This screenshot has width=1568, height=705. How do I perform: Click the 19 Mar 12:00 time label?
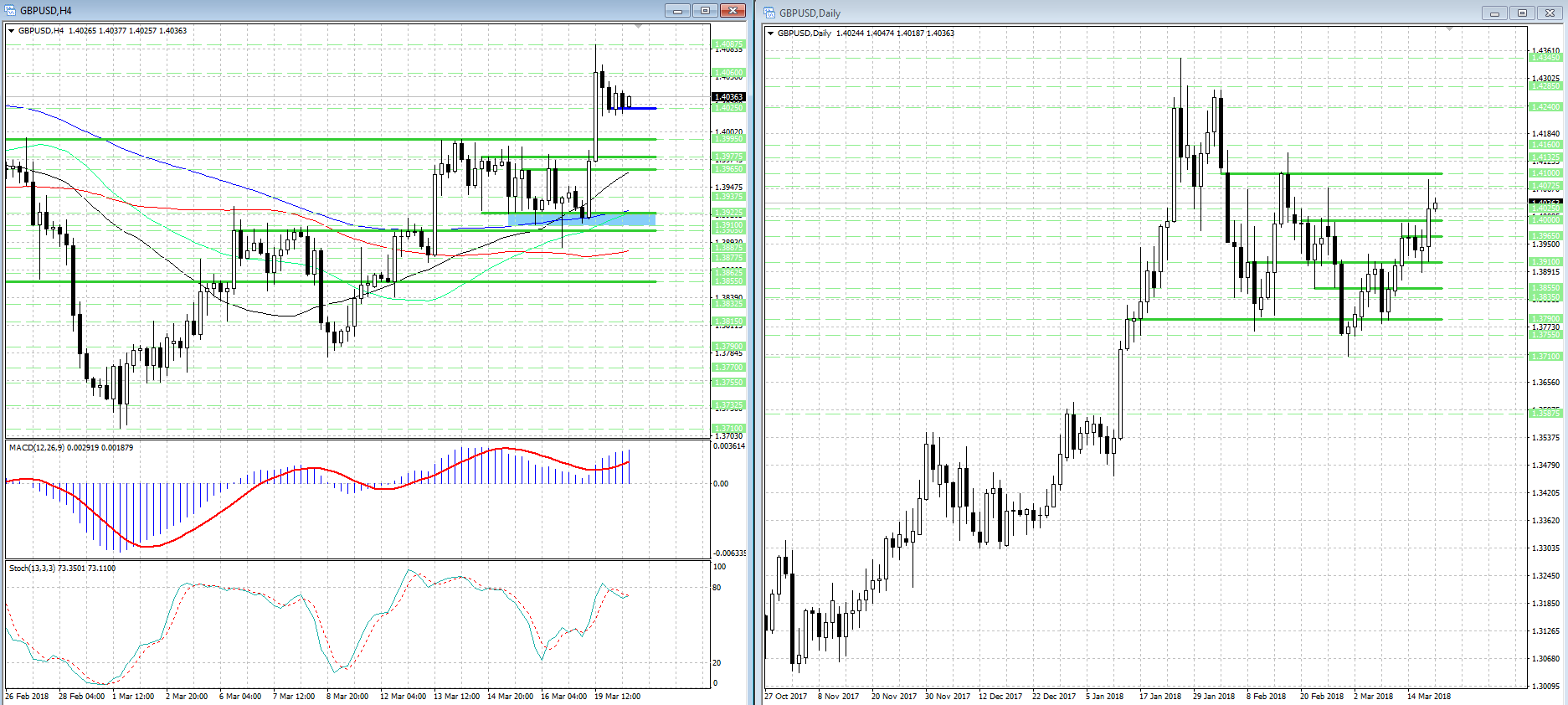(x=617, y=697)
